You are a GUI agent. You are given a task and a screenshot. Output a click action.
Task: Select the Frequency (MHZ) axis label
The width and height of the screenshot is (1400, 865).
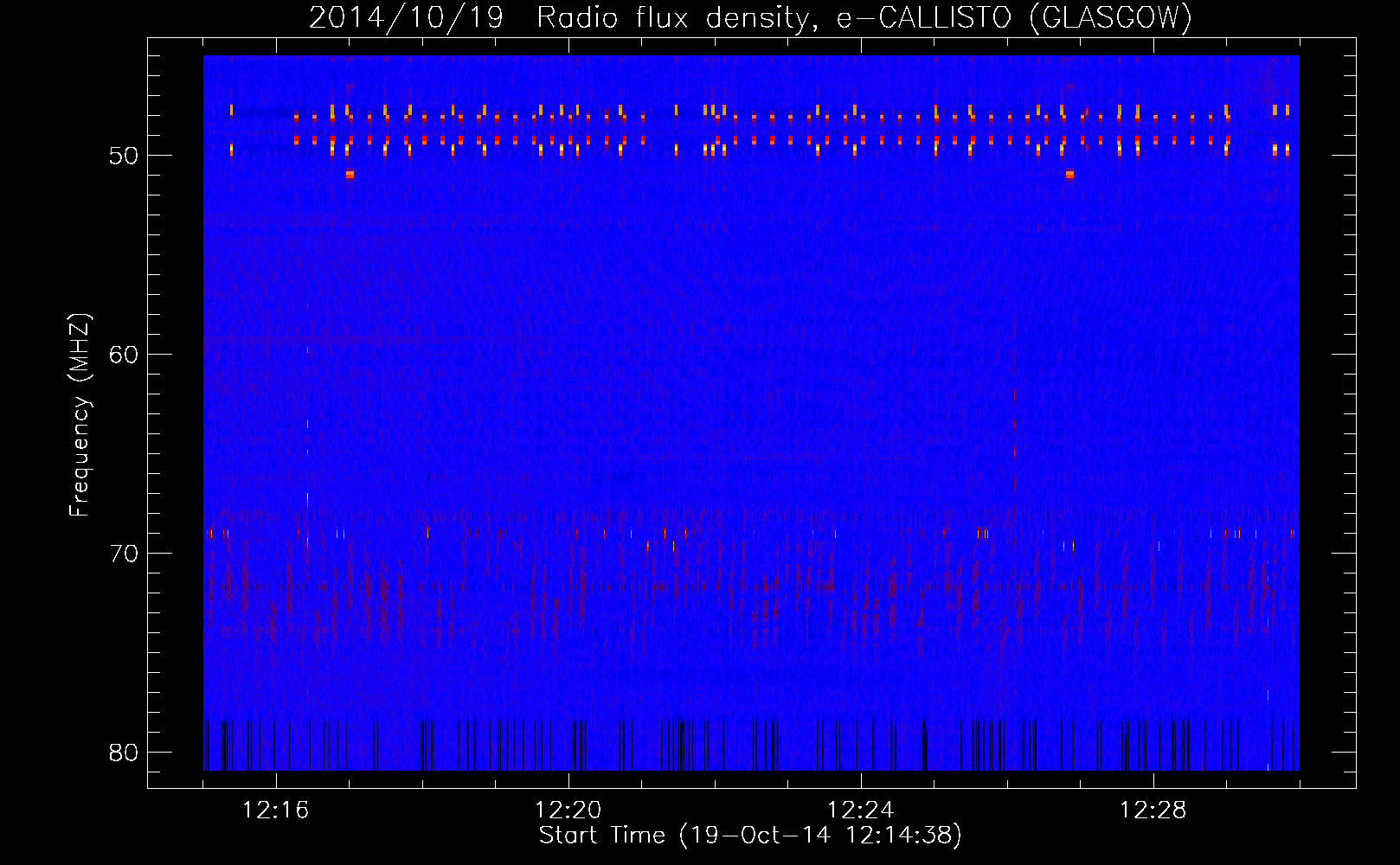click(80, 415)
